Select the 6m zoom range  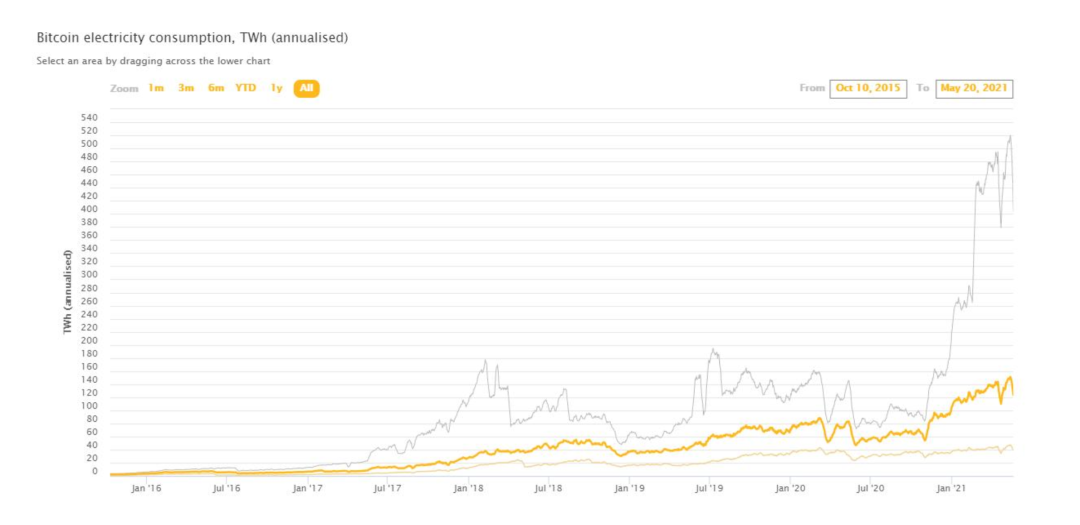click(x=216, y=88)
